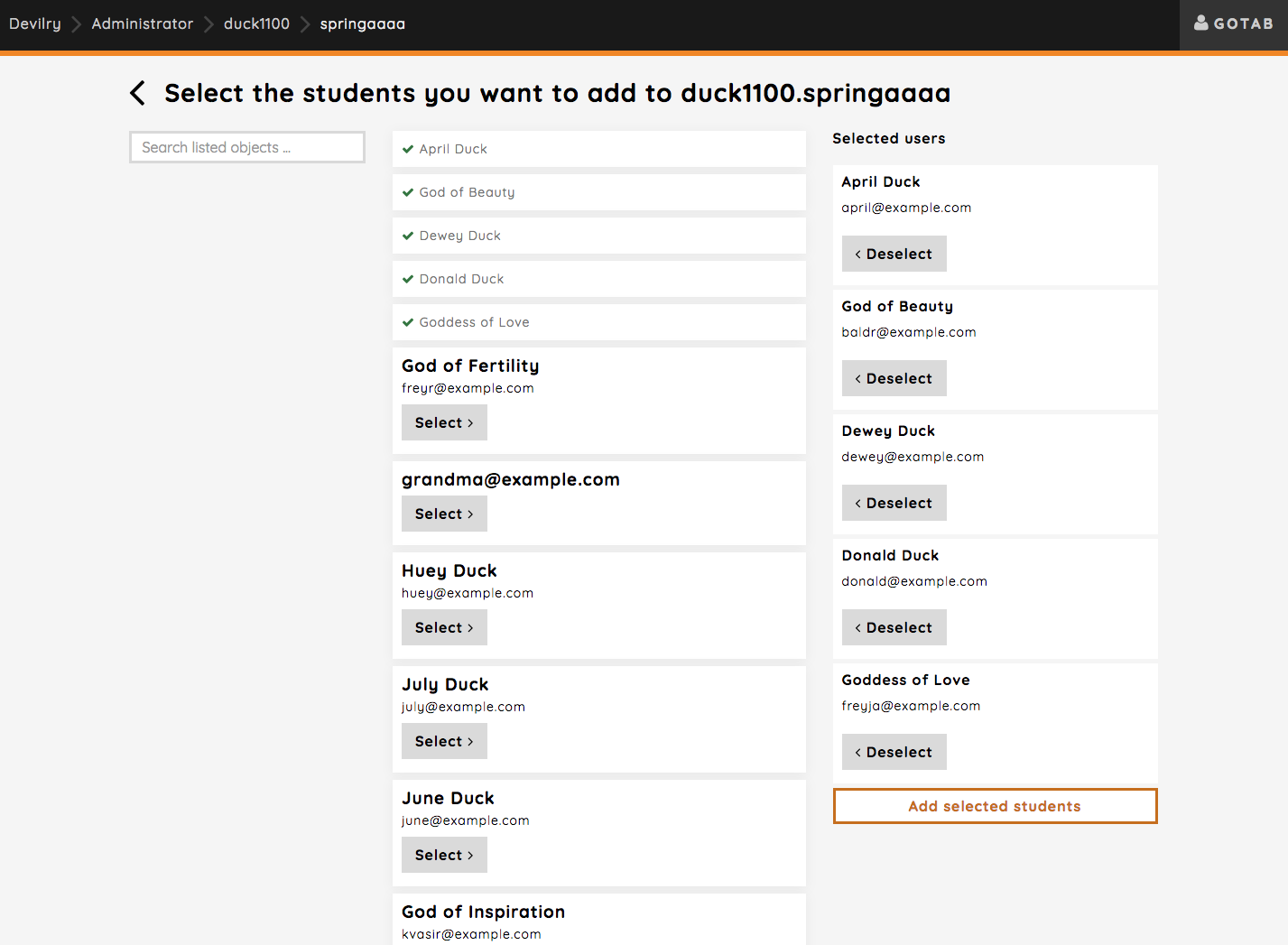Click the June Duck name heading
Screen dimensions: 1288x945
[448, 798]
